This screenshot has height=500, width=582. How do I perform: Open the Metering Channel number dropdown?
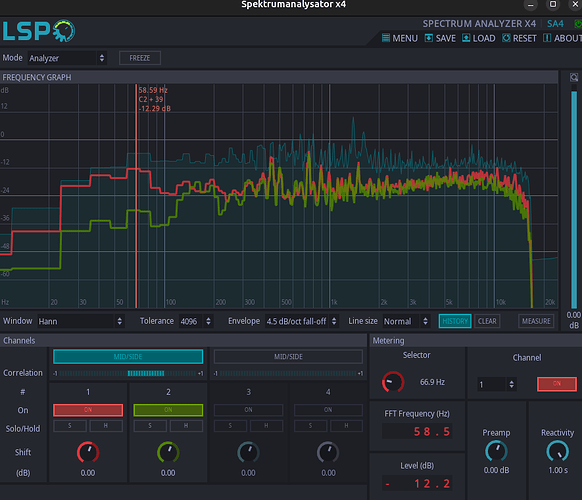(497, 384)
